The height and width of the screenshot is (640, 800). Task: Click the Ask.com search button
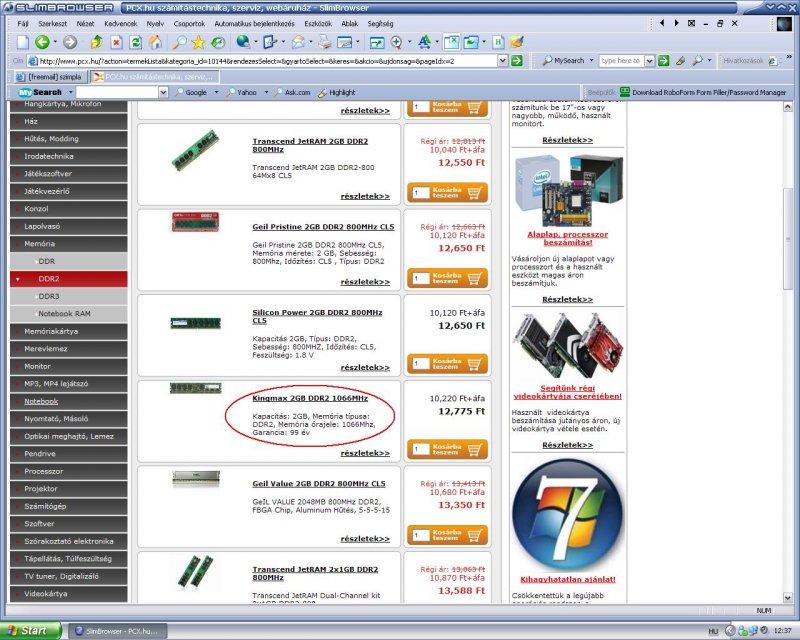pos(292,92)
